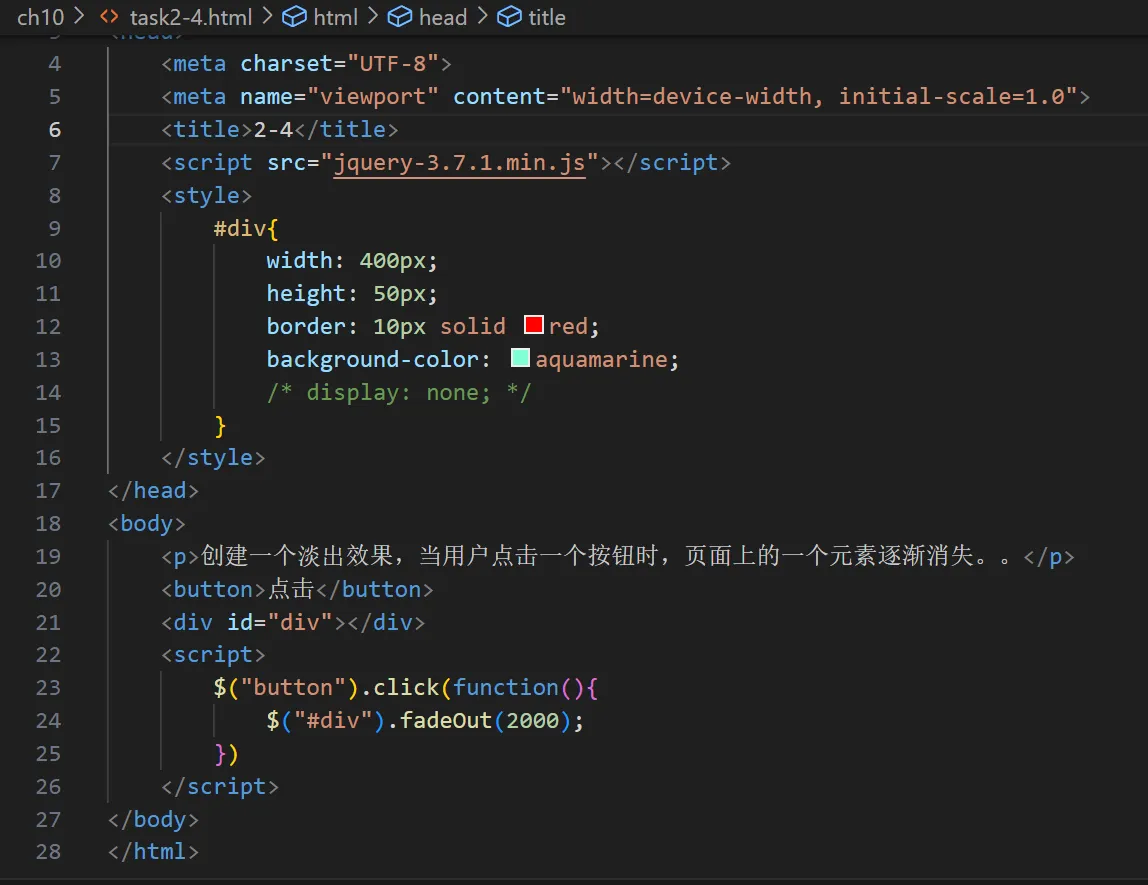Open the task2-4.html breadcrumb item
The width and height of the screenshot is (1148, 885).
tap(190, 17)
